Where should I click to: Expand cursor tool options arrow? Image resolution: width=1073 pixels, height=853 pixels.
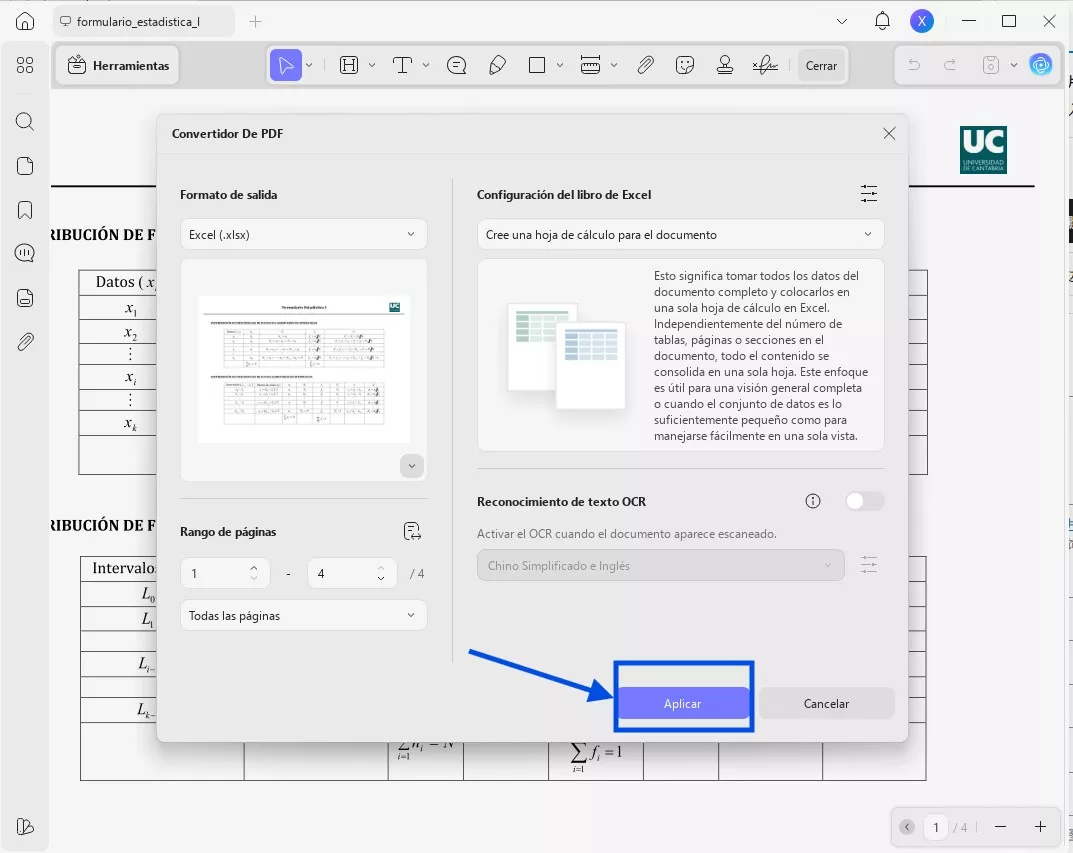(x=309, y=66)
